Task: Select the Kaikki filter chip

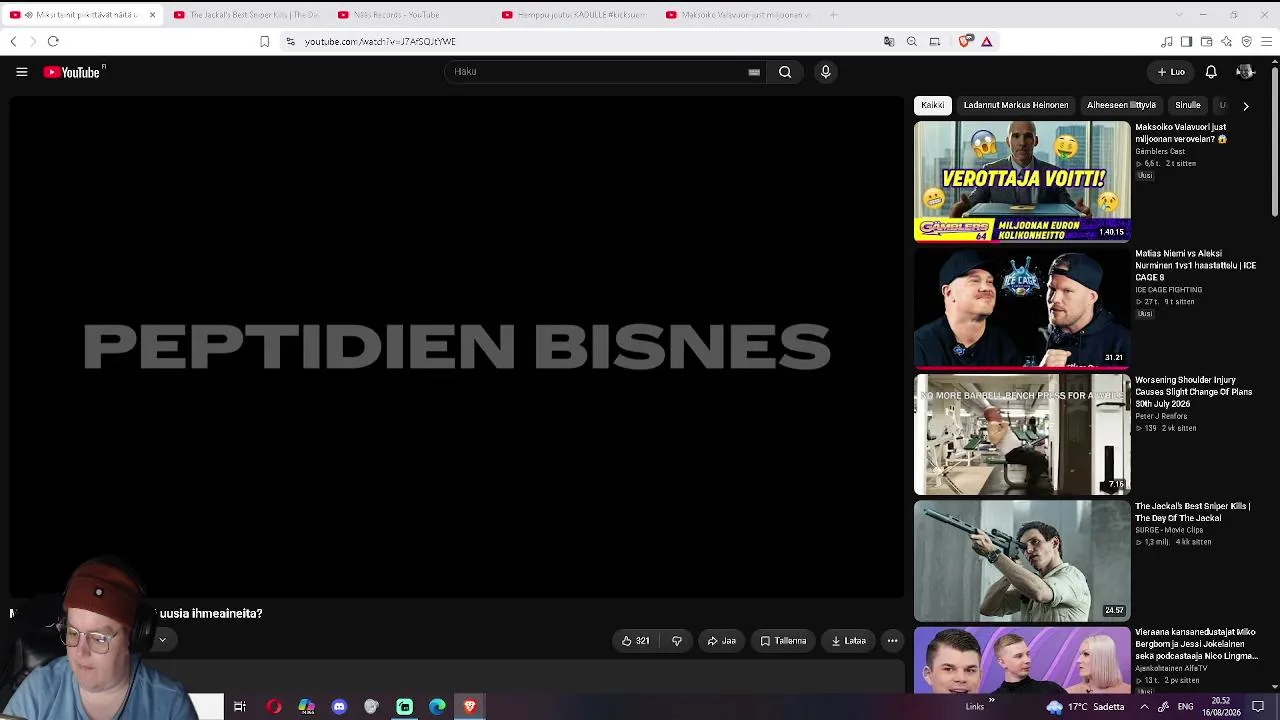Action: (x=933, y=105)
